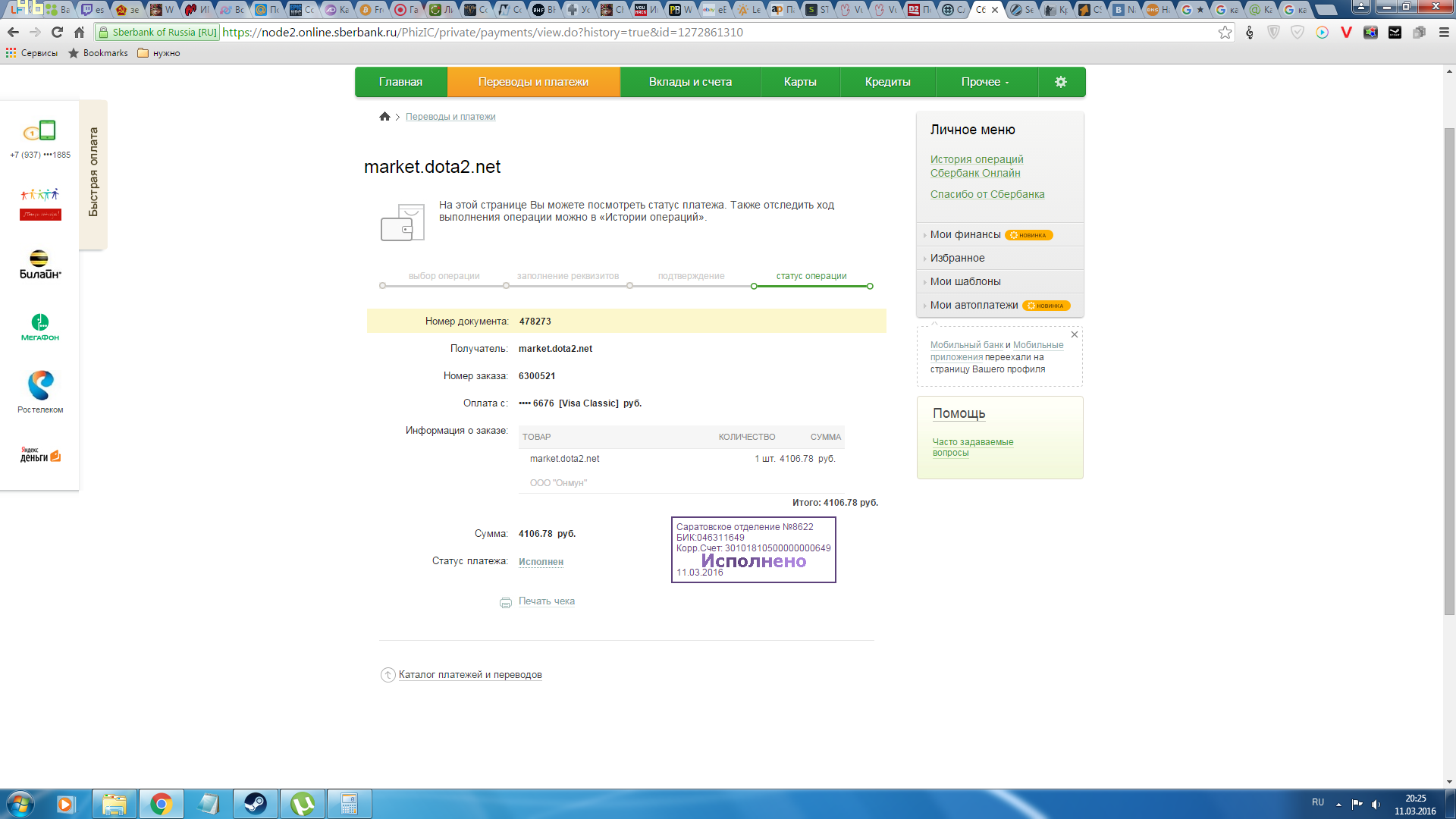Click the charity people quick payment icon
This screenshot has width=1456, height=819.
coord(40,204)
